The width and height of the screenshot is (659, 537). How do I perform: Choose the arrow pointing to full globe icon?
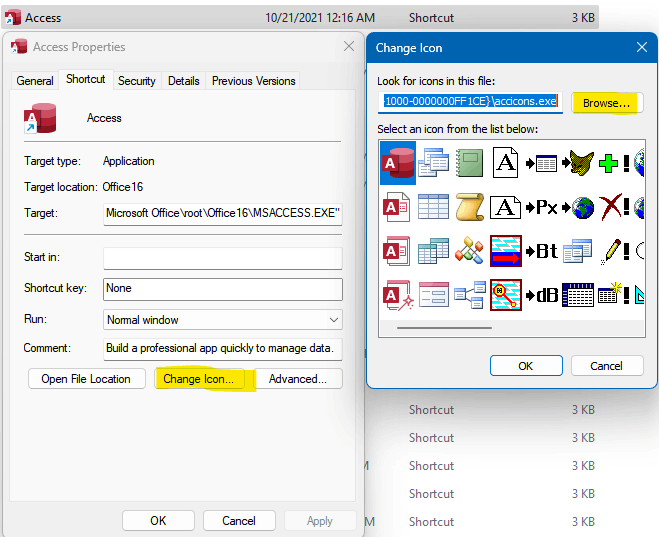[x=578, y=208]
